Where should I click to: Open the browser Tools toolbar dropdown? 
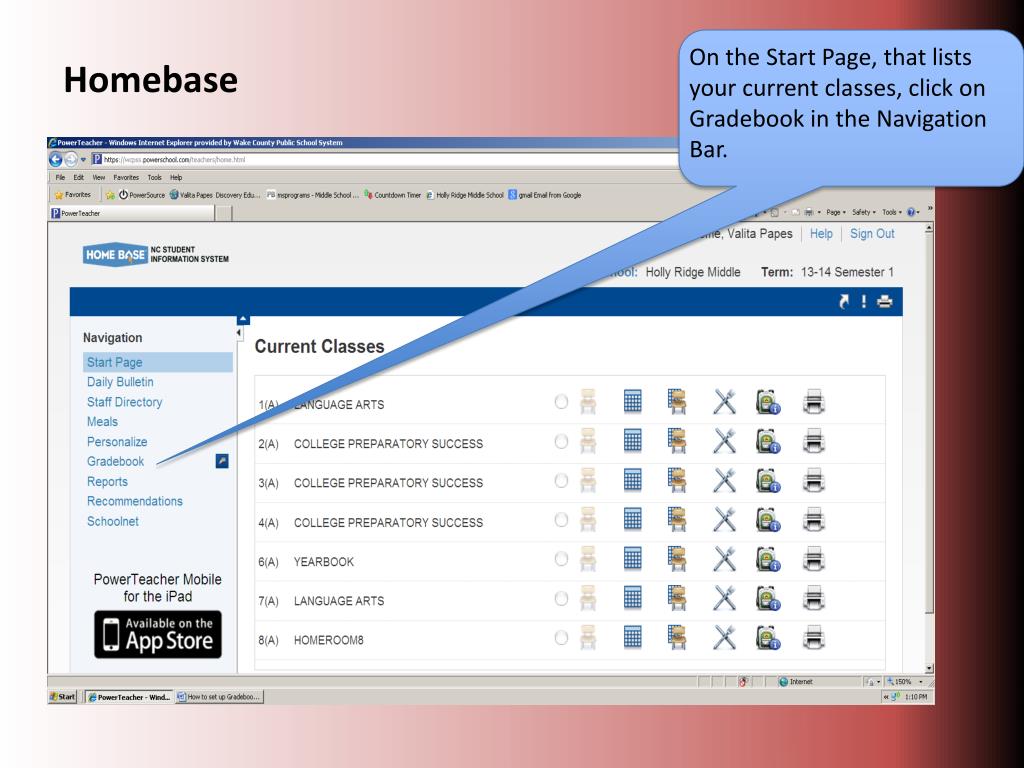[892, 212]
